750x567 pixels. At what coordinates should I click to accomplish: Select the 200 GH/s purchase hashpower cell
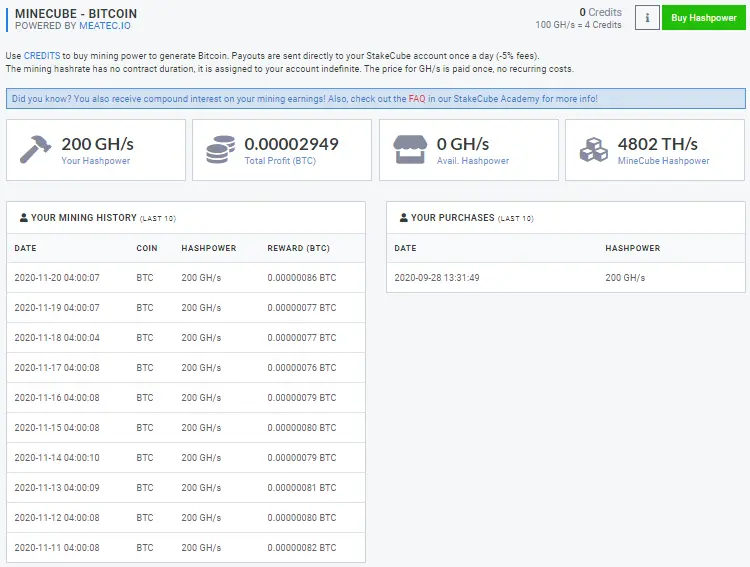click(x=625, y=278)
